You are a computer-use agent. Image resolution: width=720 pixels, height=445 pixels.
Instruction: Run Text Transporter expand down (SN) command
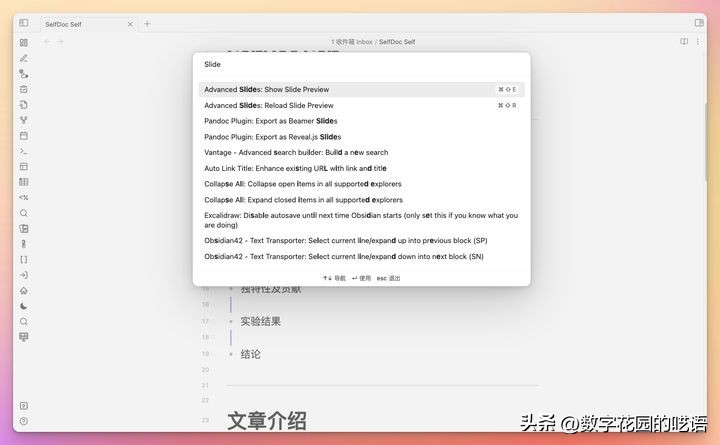coord(361,256)
